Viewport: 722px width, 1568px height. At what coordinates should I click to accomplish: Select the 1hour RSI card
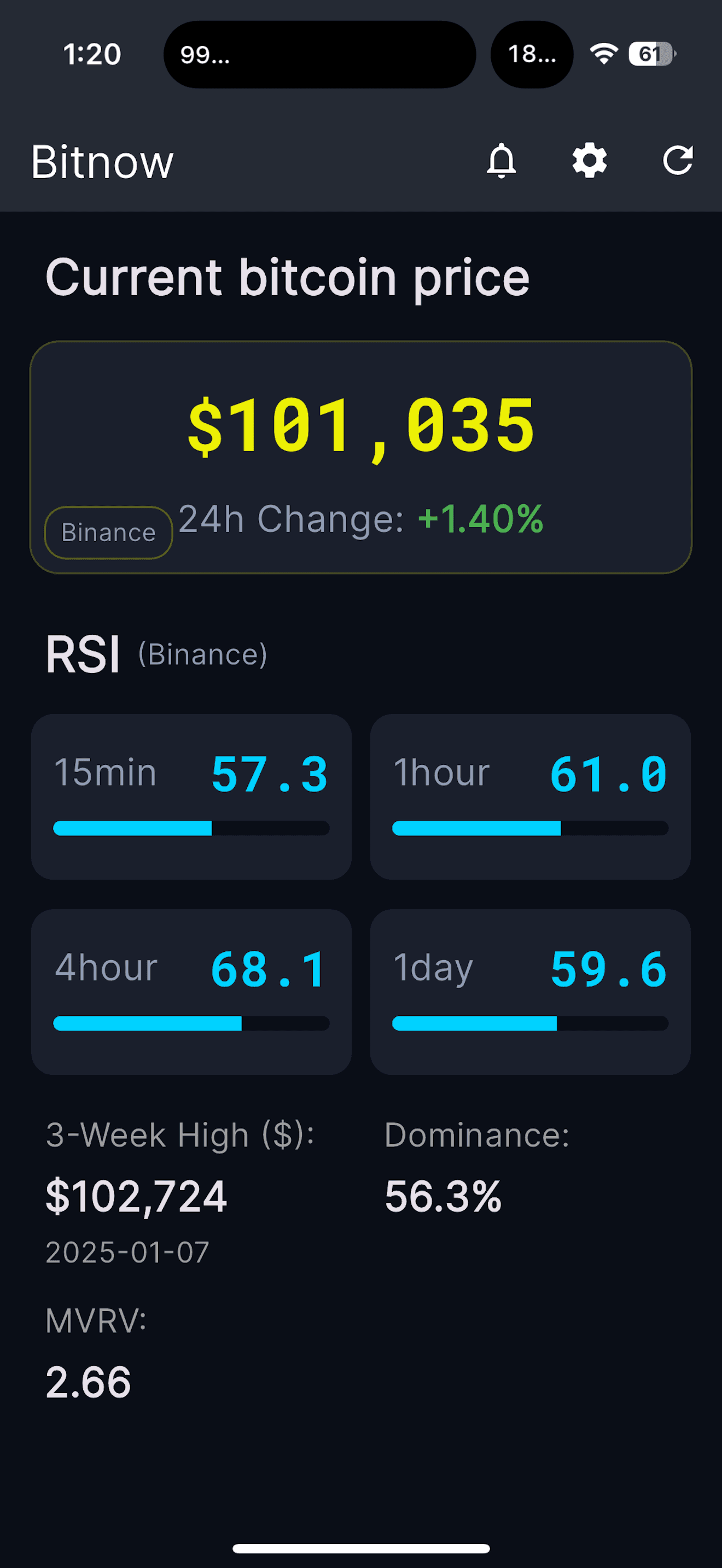(529, 796)
